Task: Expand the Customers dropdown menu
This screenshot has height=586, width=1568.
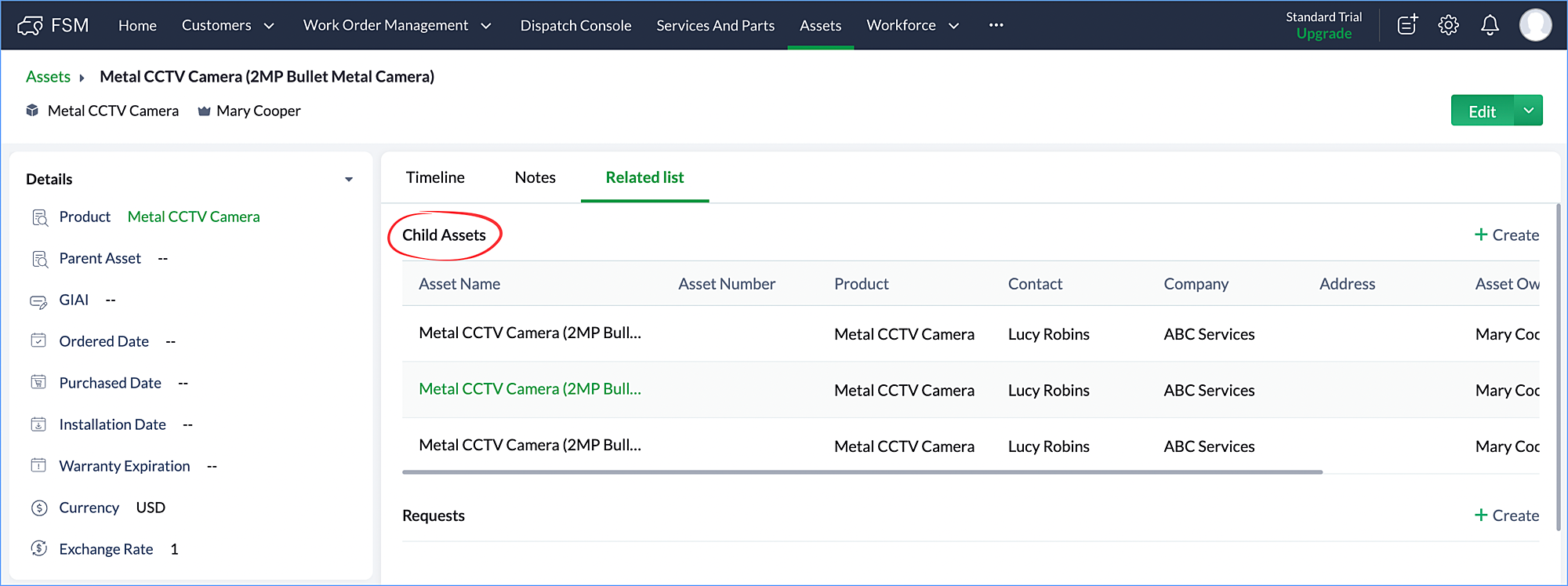Action: [x=228, y=25]
